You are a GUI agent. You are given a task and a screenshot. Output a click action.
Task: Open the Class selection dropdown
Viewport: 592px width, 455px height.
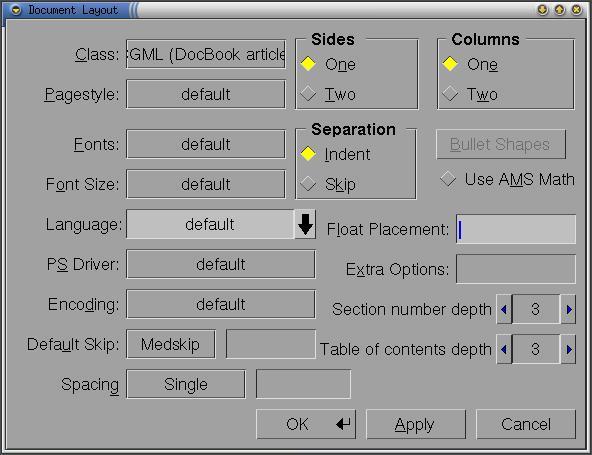[x=206, y=54]
